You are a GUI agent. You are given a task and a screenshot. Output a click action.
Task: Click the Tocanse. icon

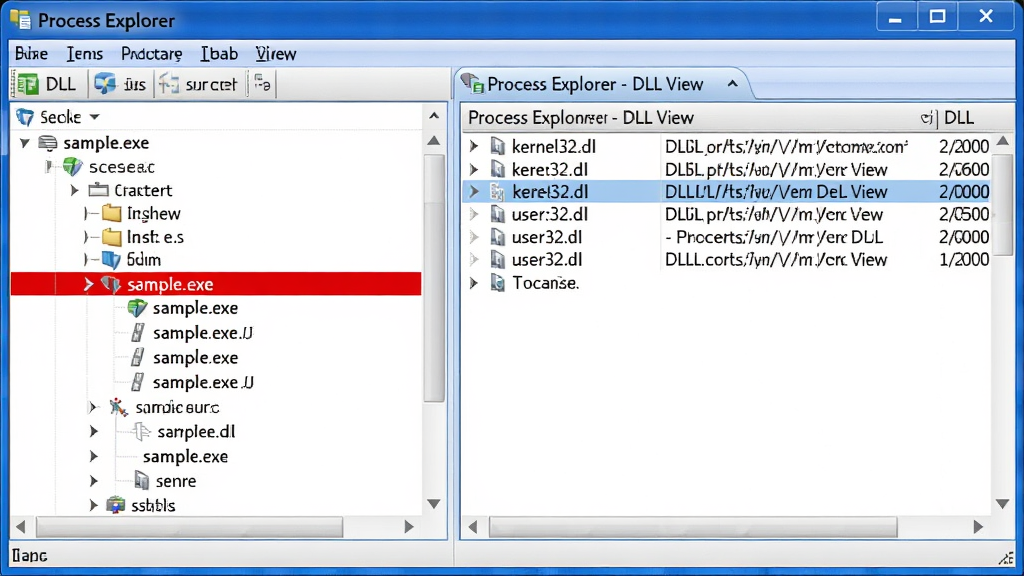tap(498, 283)
